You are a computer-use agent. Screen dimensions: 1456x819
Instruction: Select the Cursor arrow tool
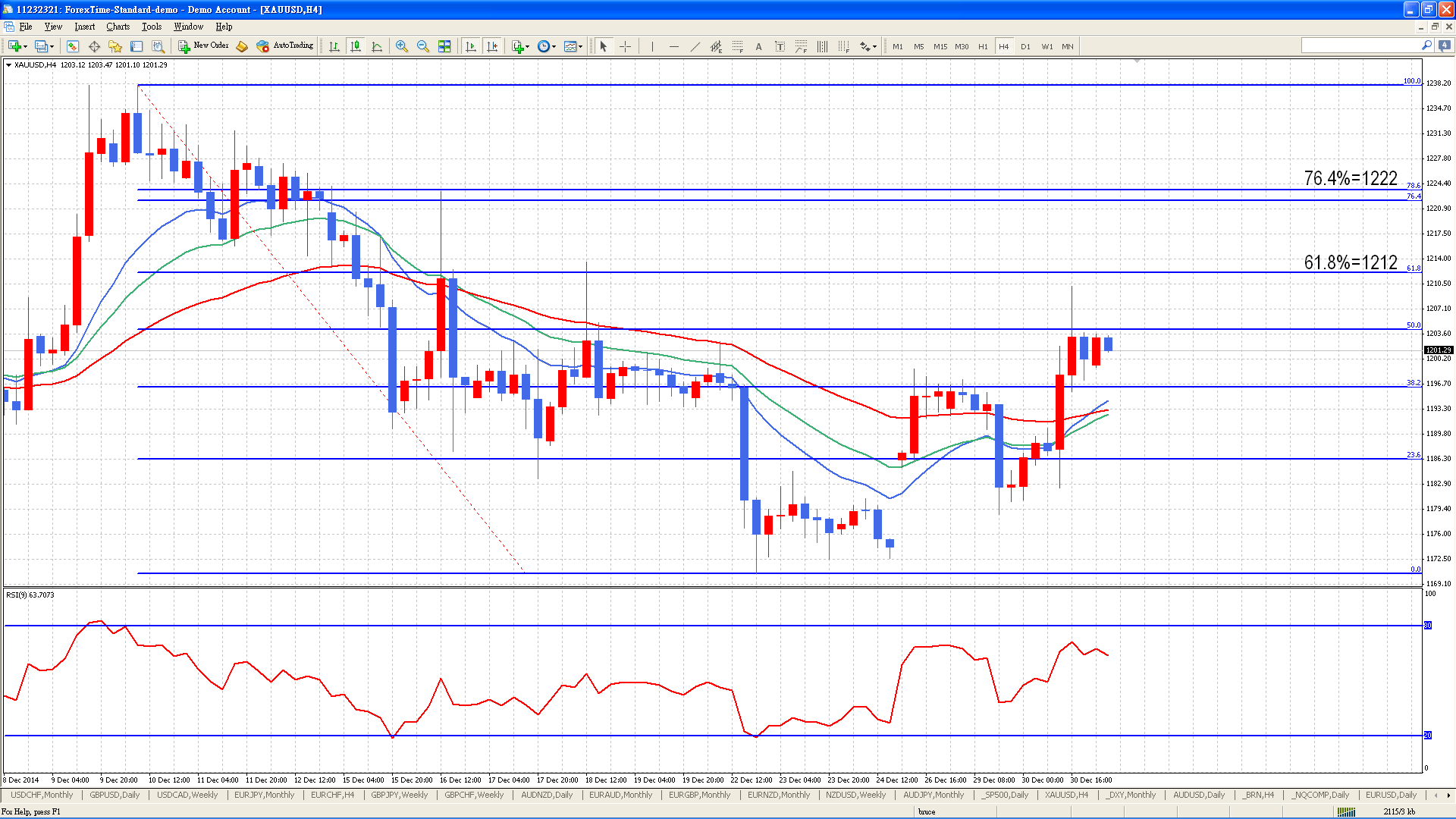604,46
